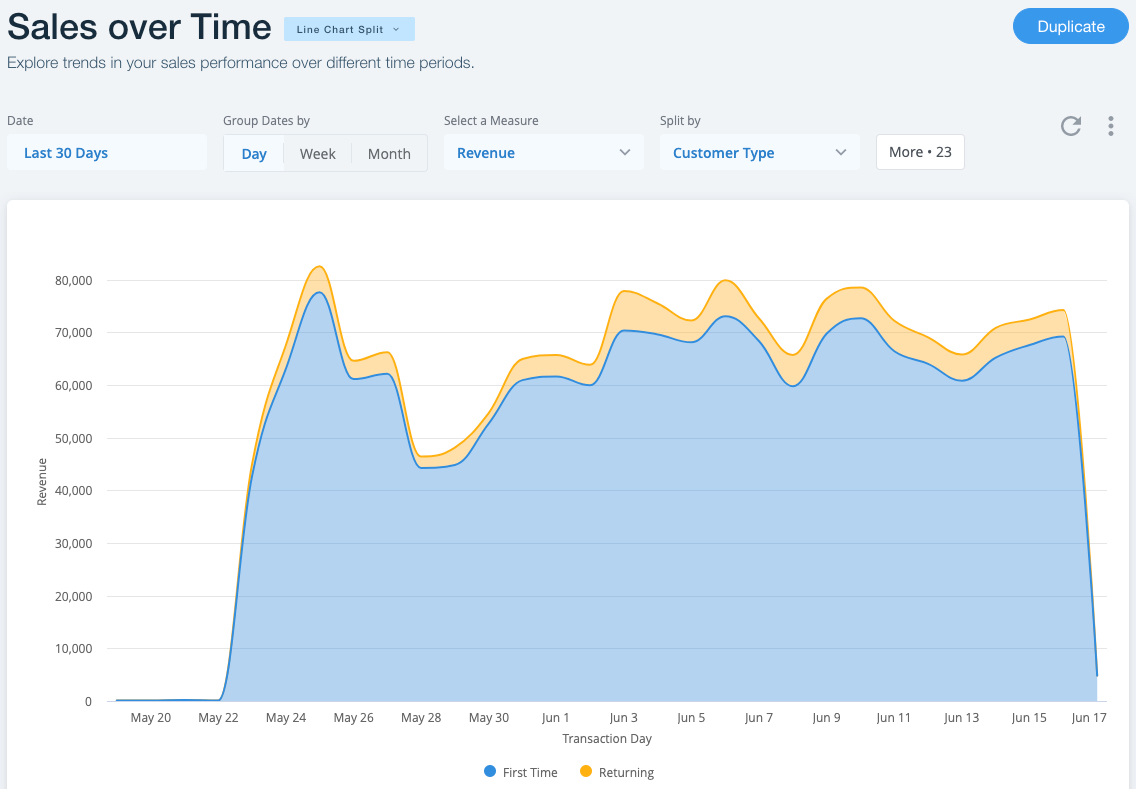The image size is (1136, 789).
Task: Click the Customer Type dropdown's chevron arrow
Action: (x=842, y=153)
